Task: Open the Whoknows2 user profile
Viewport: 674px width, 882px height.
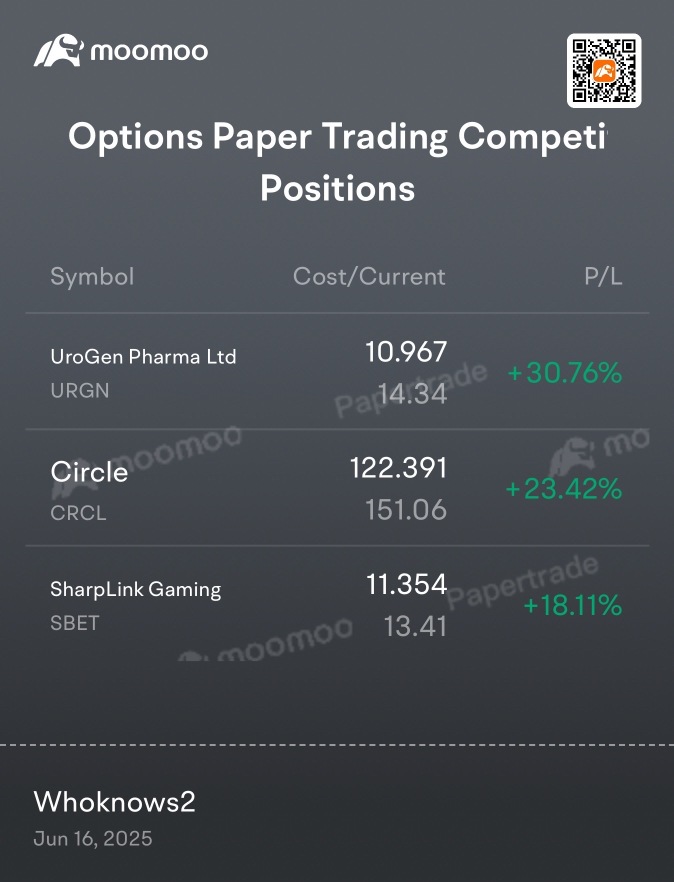Action: click(114, 802)
